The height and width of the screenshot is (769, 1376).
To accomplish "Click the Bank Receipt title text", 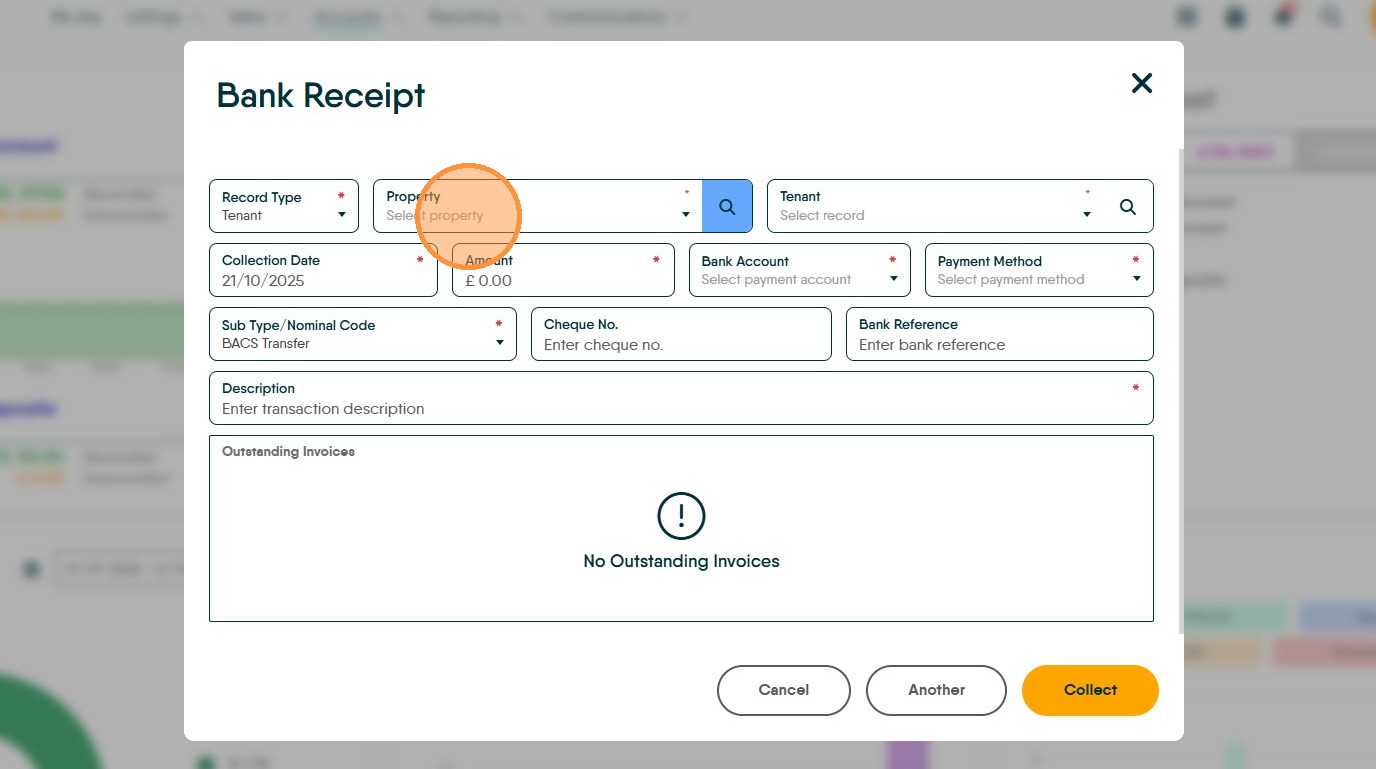I will tap(321, 95).
